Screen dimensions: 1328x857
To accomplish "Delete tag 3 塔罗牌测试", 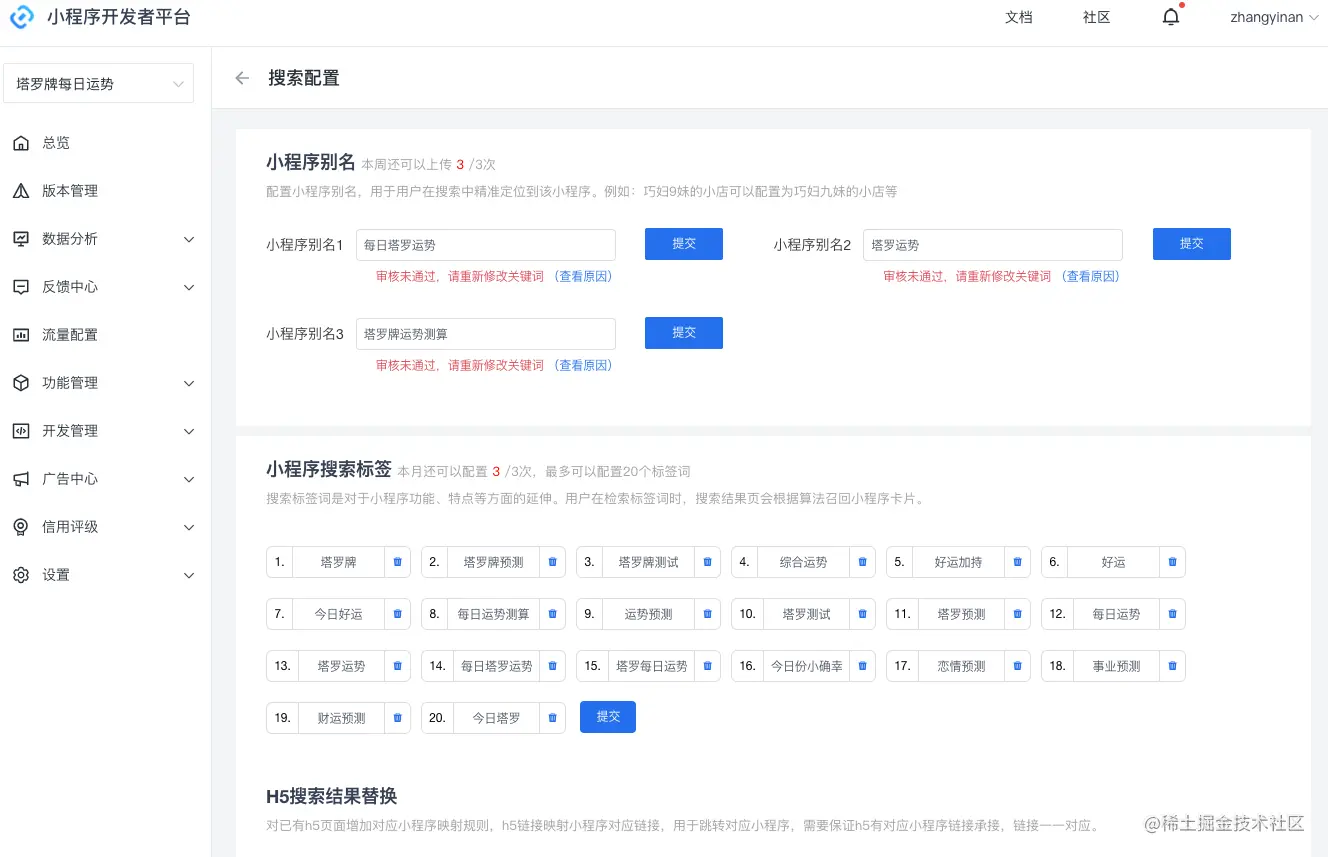I will point(707,562).
